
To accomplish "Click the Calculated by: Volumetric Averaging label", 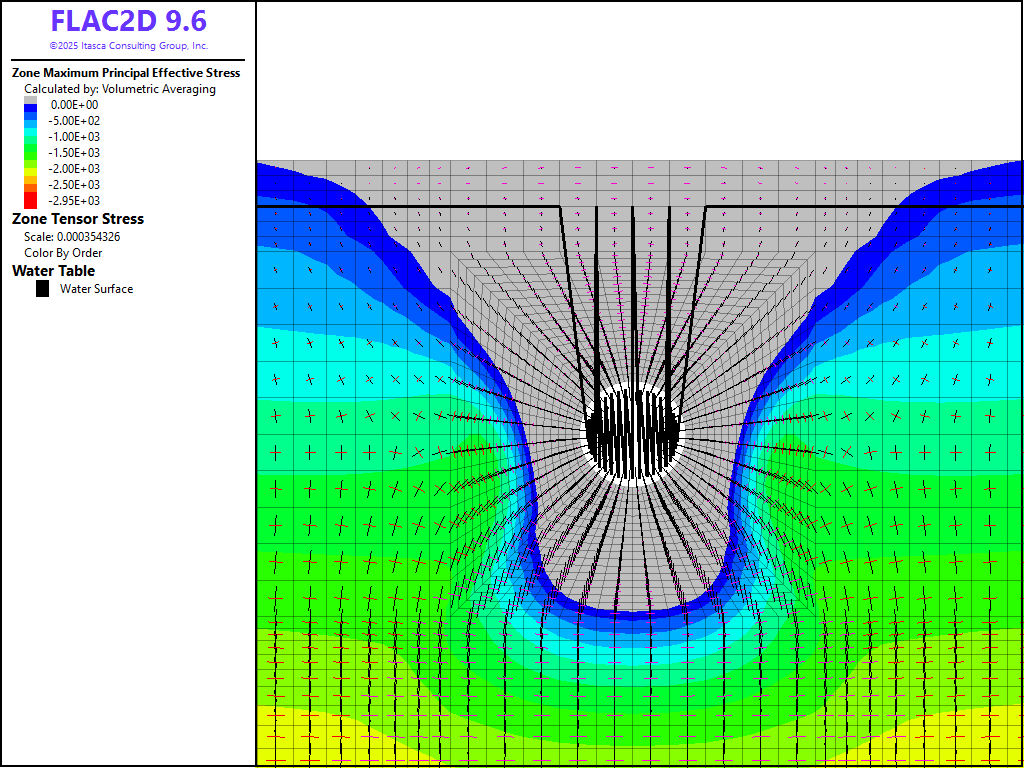I will coord(119,89).
